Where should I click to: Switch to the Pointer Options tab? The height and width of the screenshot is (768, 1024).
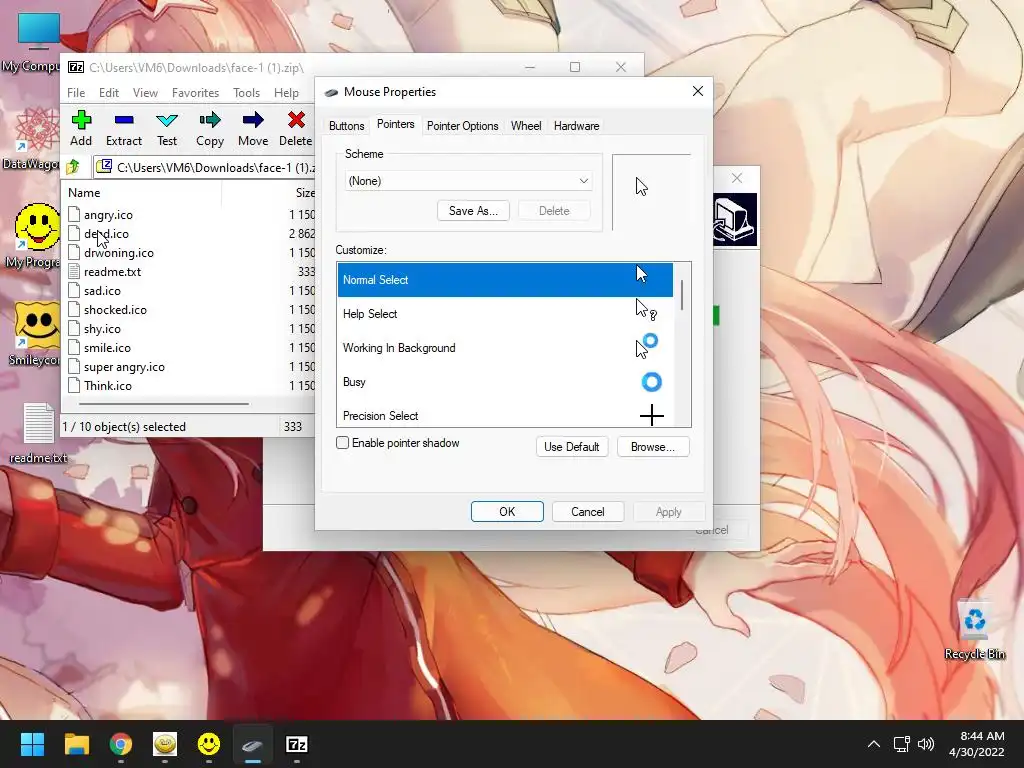point(462,126)
